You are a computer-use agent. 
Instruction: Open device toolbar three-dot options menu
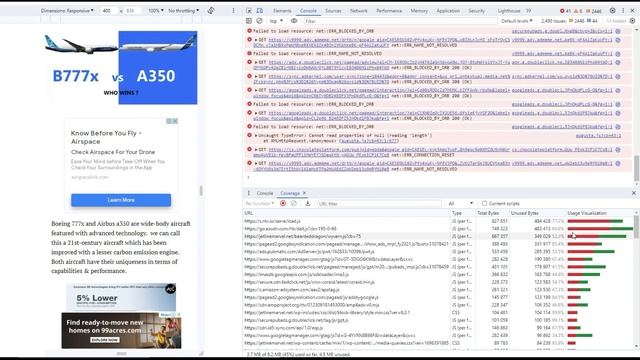[x=233, y=11]
